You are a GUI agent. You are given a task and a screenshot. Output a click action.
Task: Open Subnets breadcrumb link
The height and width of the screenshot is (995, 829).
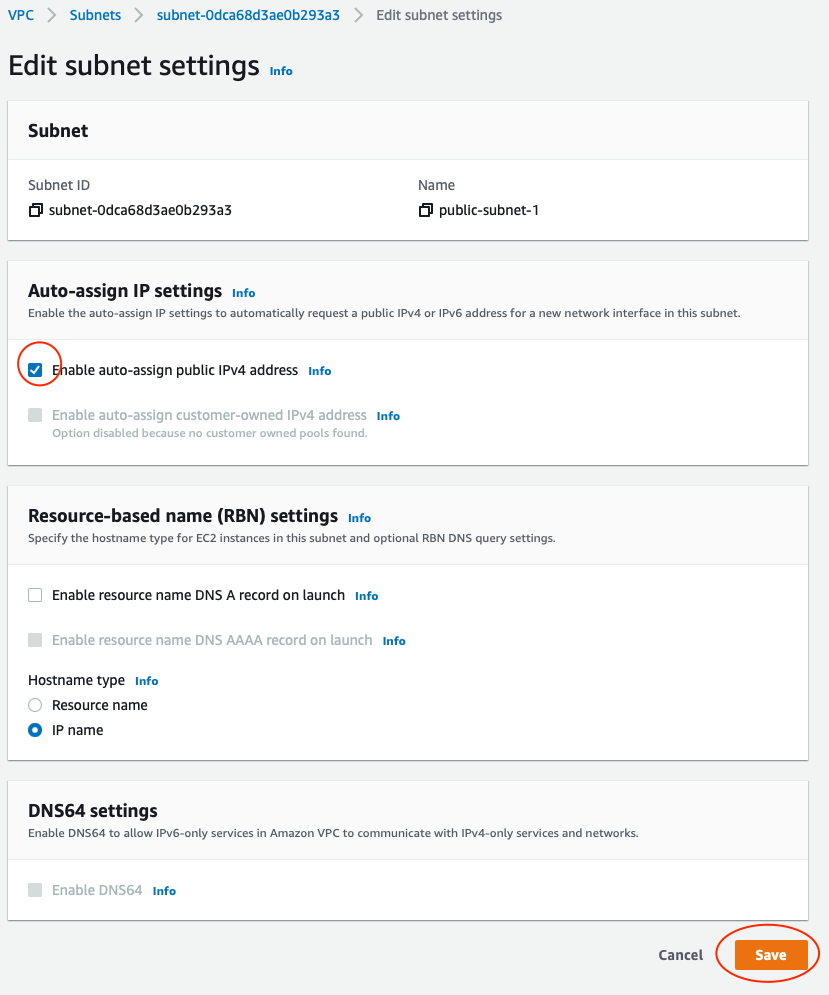(95, 15)
